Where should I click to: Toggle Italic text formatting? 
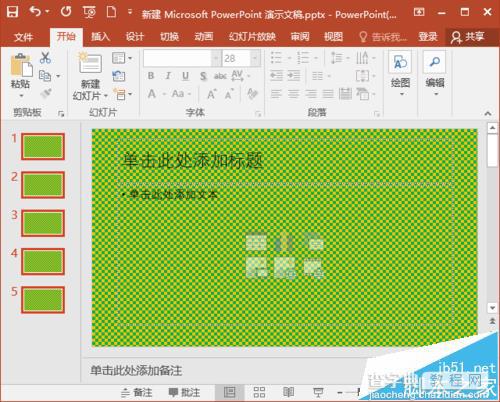pyautogui.click(x=168, y=76)
